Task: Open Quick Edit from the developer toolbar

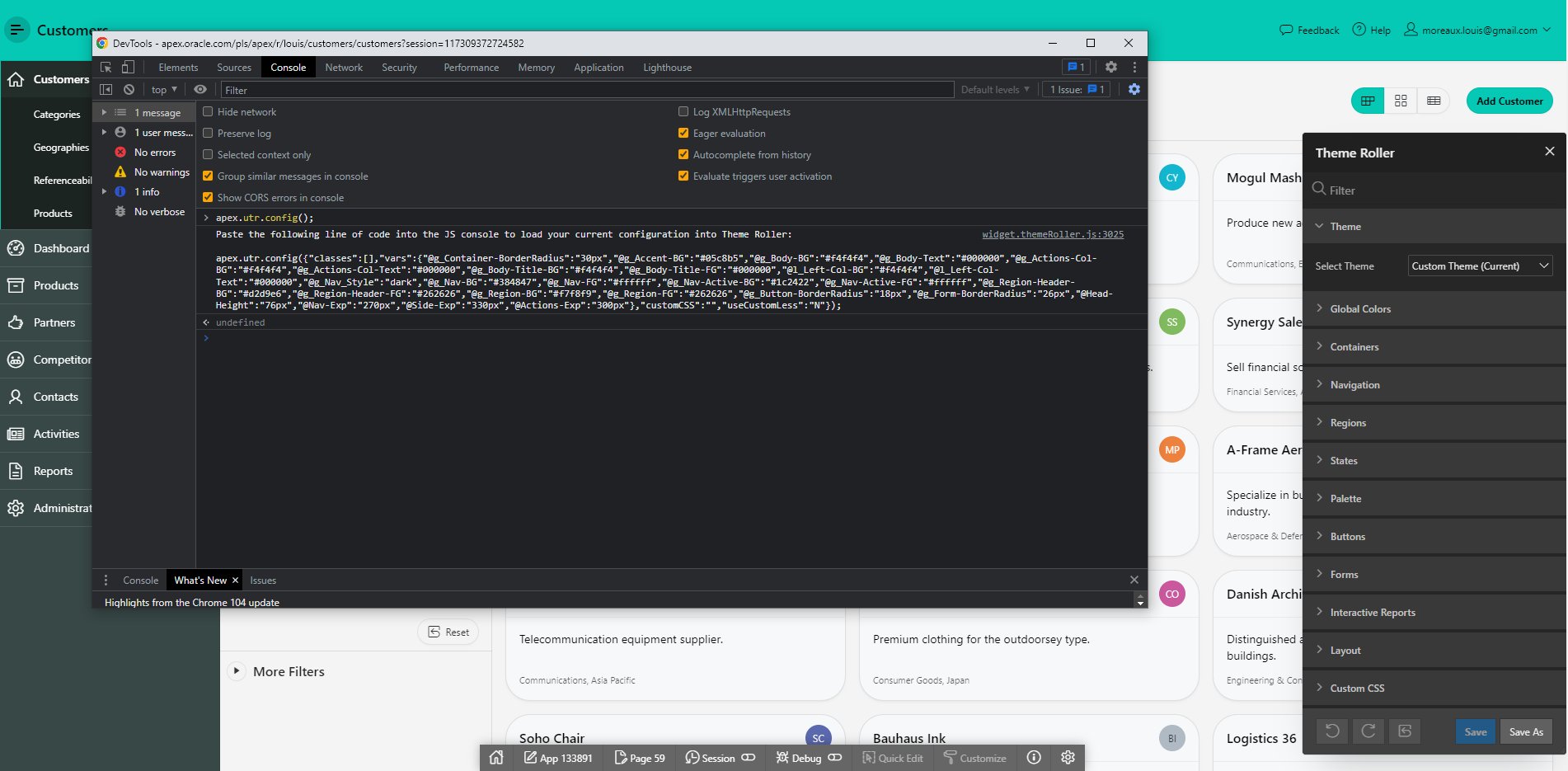Action: 893,758
